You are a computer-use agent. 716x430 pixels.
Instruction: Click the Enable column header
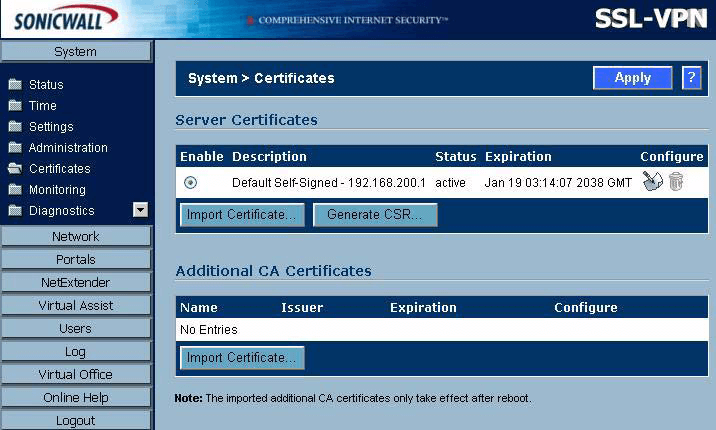tap(202, 157)
